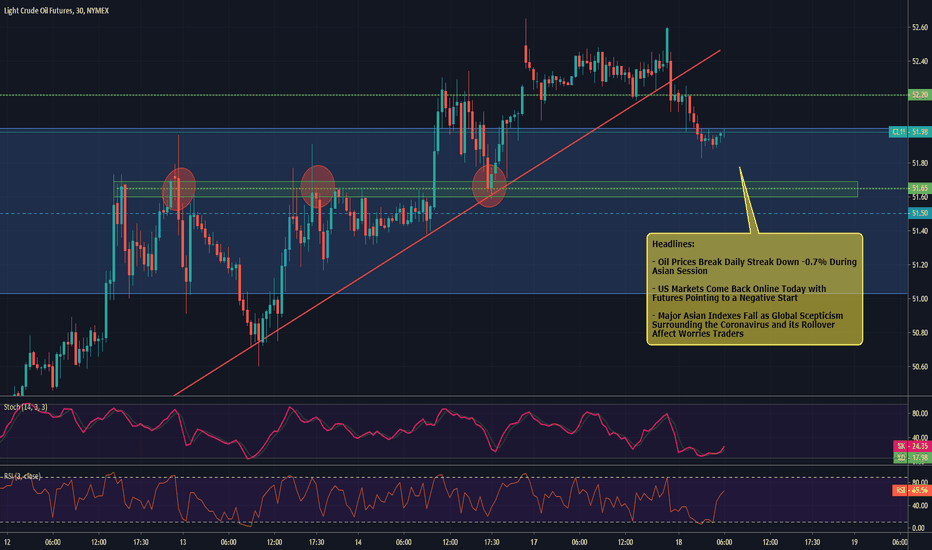Image resolution: width=932 pixels, height=550 pixels.
Task: Click the orange RSI 65.56 value tag
Action: click(x=912, y=490)
